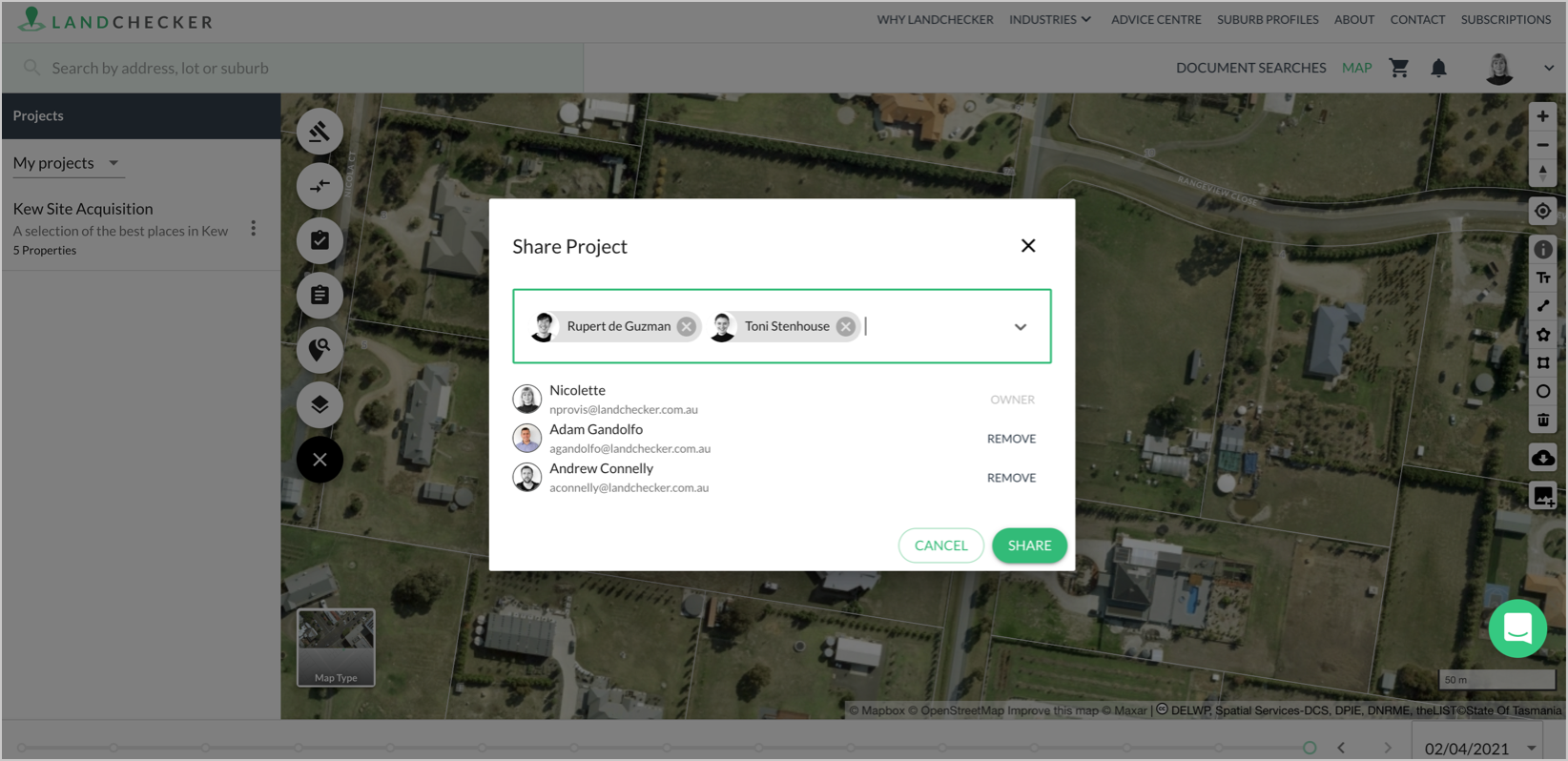Open the notifications bell
This screenshot has height=761, width=1568.
point(1438,68)
